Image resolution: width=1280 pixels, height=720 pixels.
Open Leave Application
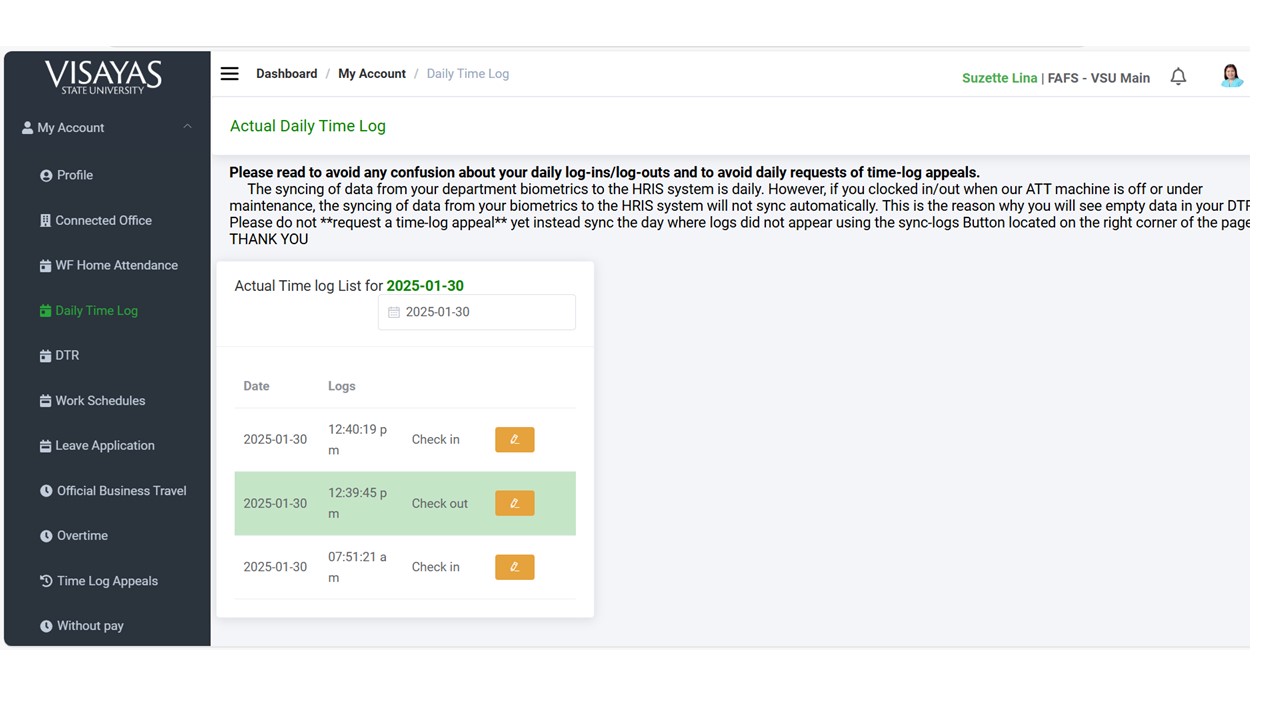click(x=104, y=445)
